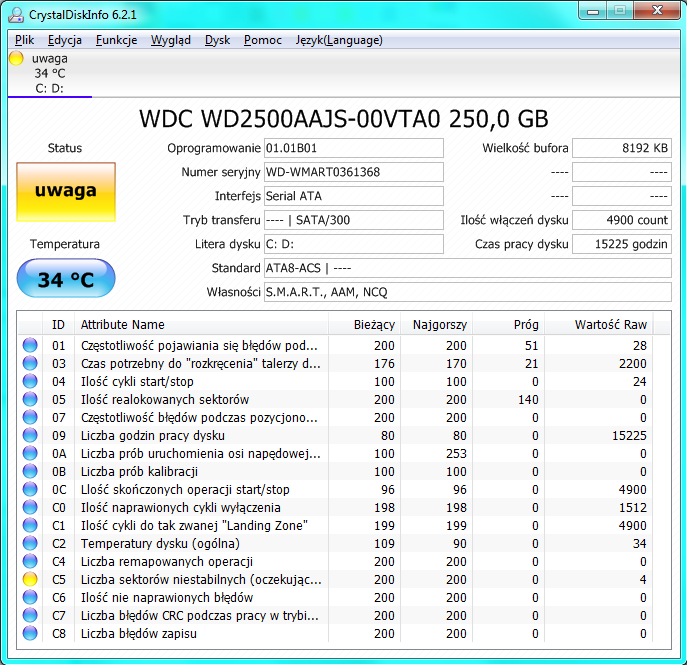Open the Pomoc menu
The image size is (687, 665).
click(x=263, y=40)
